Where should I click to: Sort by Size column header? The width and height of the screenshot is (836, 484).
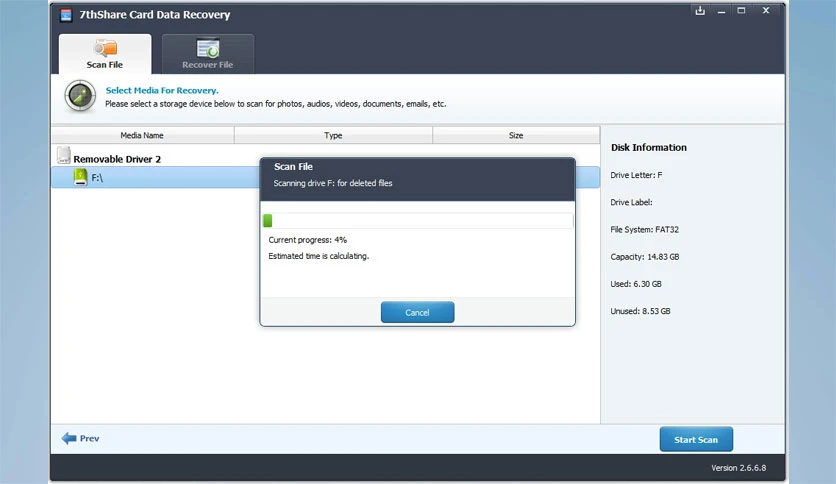516,135
